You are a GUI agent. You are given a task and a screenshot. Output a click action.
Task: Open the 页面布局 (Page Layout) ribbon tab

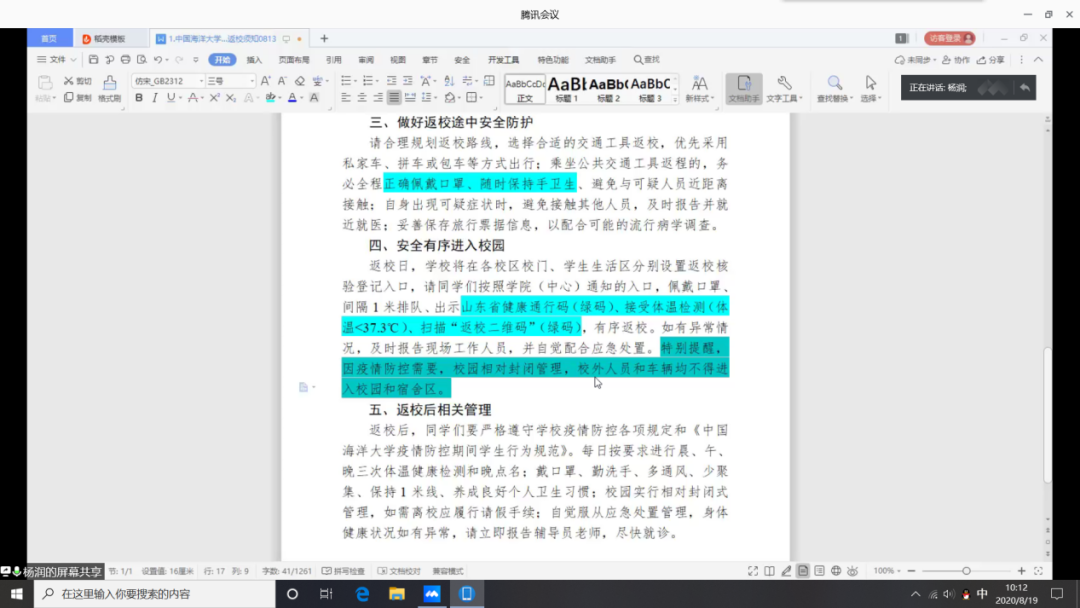coord(294,60)
